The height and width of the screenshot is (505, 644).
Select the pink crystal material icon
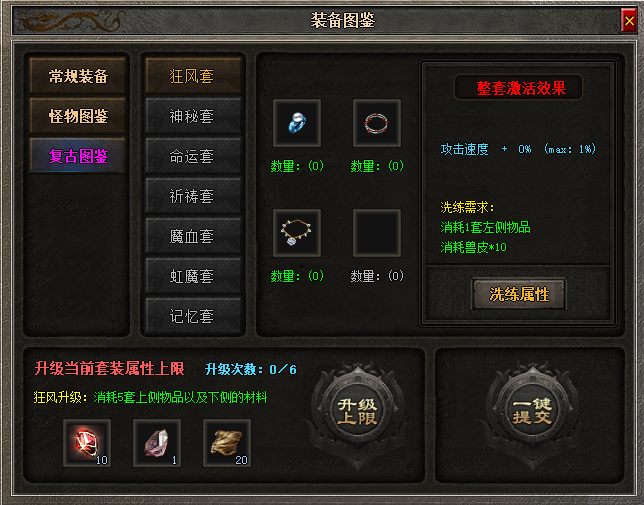[x=157, y=443]
